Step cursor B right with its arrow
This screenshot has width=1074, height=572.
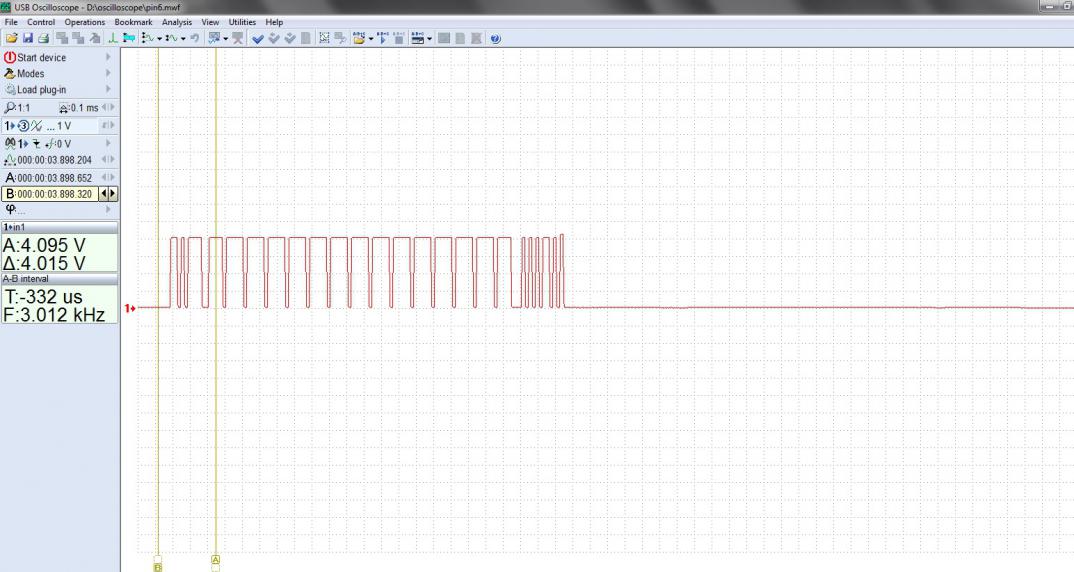pyautogui.click(x=113, y=194)
